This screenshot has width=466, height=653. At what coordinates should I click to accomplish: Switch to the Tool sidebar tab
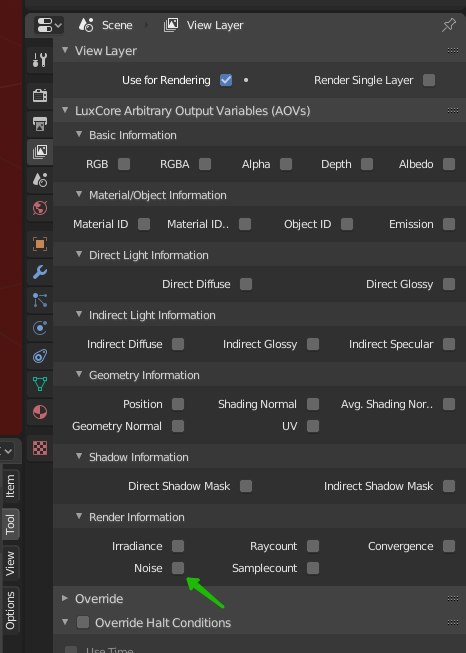coord(10,524)
